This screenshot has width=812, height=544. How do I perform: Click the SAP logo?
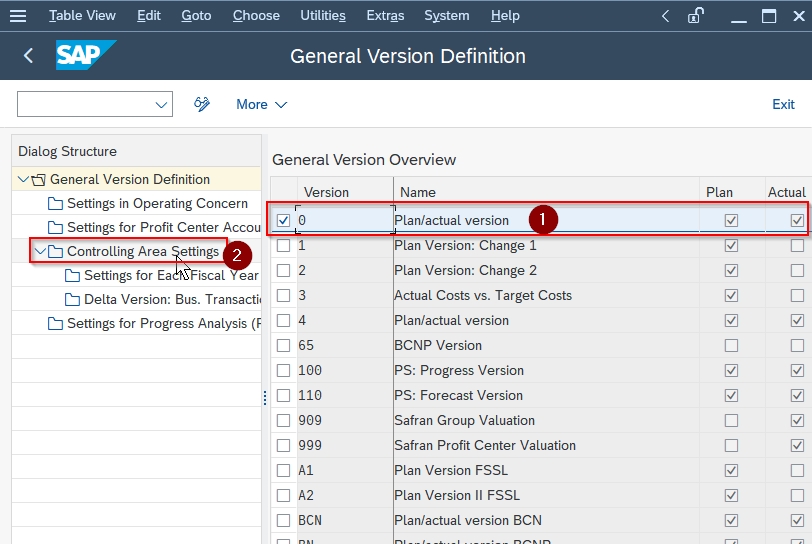click(85, 55)
